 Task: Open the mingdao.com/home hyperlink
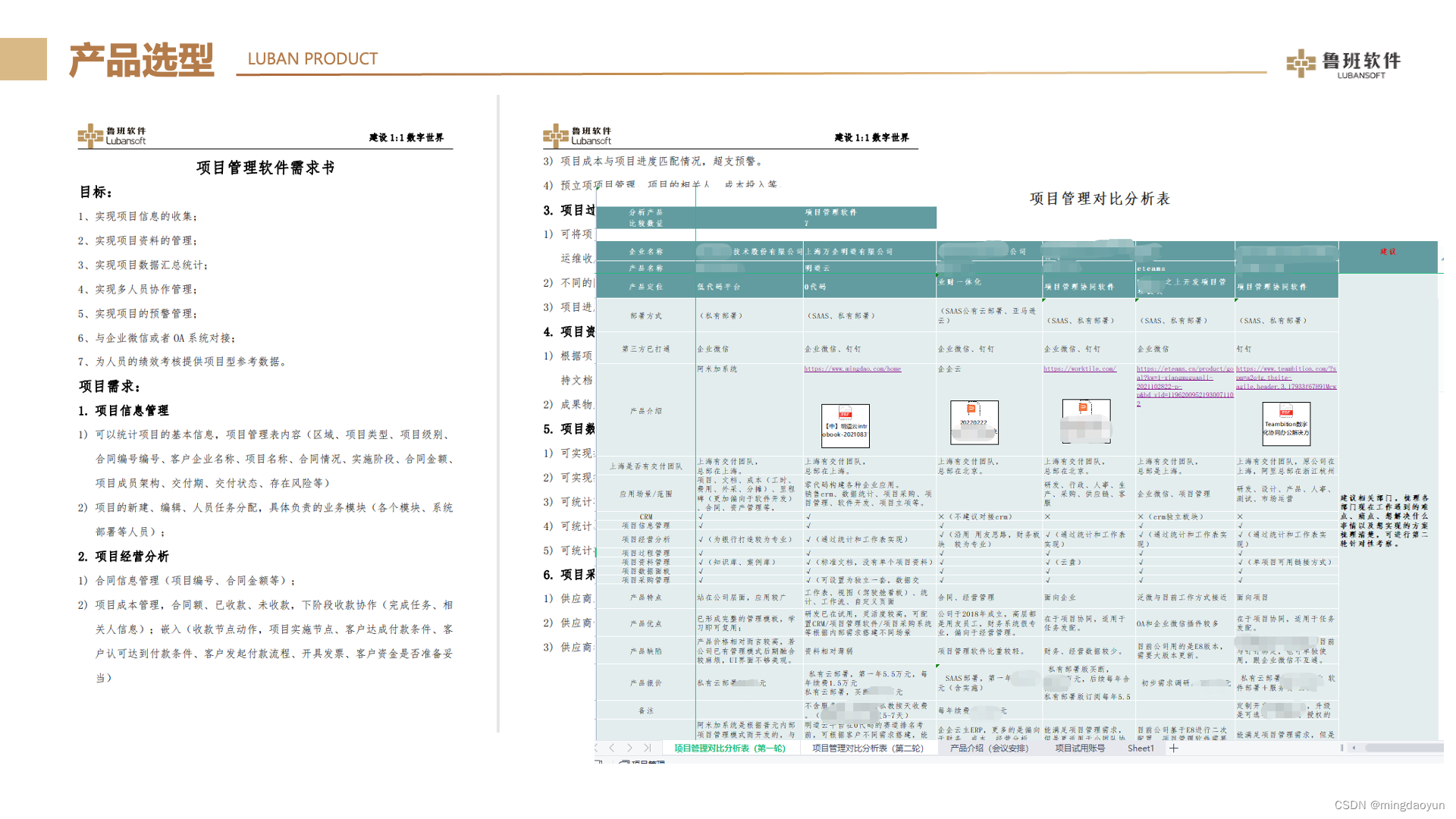click(852, 369)
